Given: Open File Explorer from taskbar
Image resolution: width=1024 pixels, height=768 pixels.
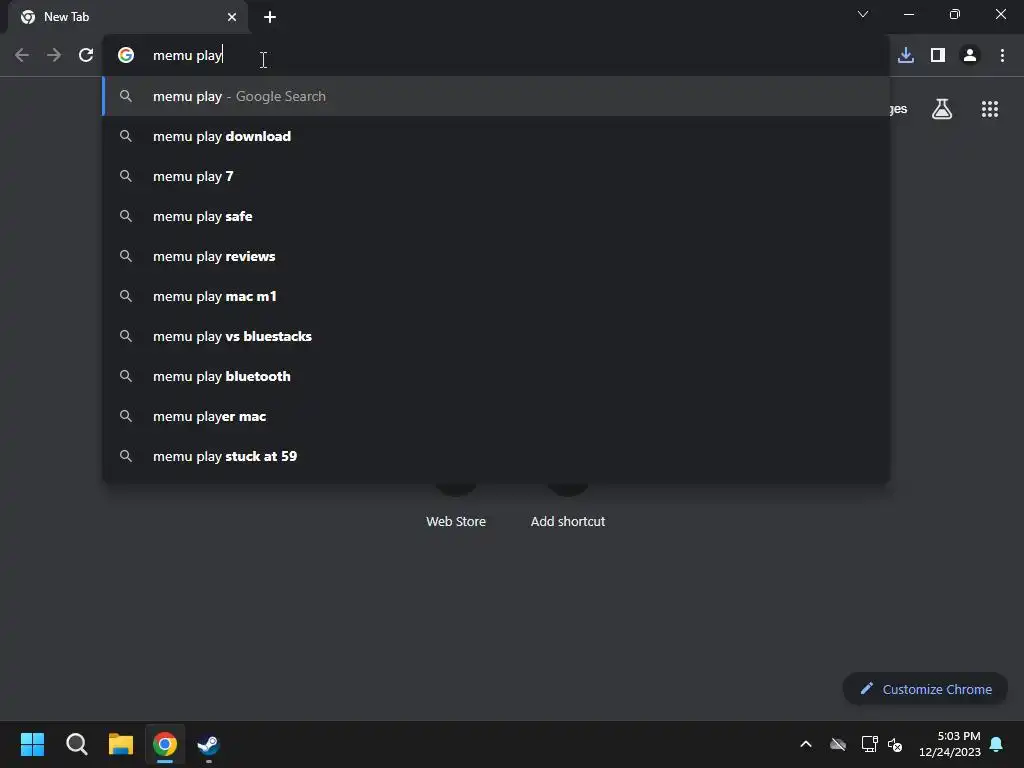Looking at the screenshot, I should 121,744.
